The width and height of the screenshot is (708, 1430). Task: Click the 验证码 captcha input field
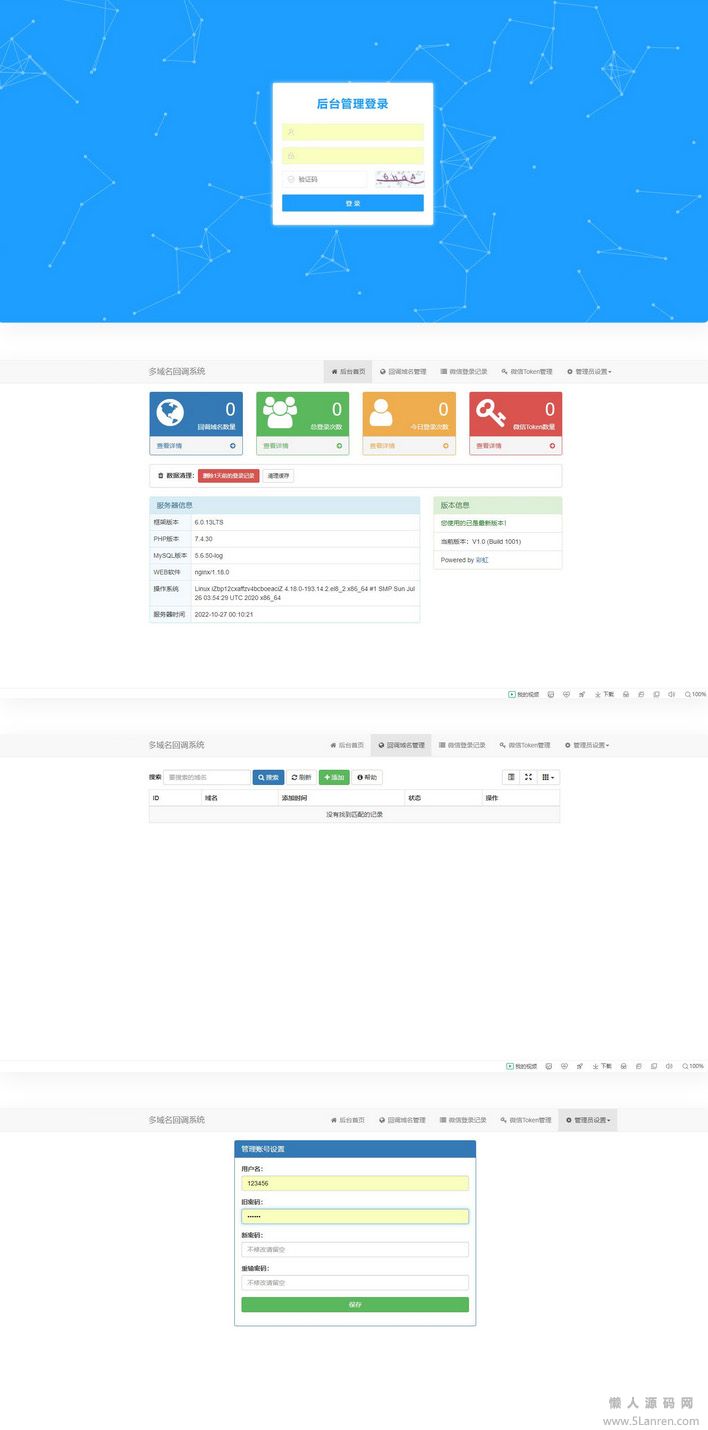pos(325,179)
